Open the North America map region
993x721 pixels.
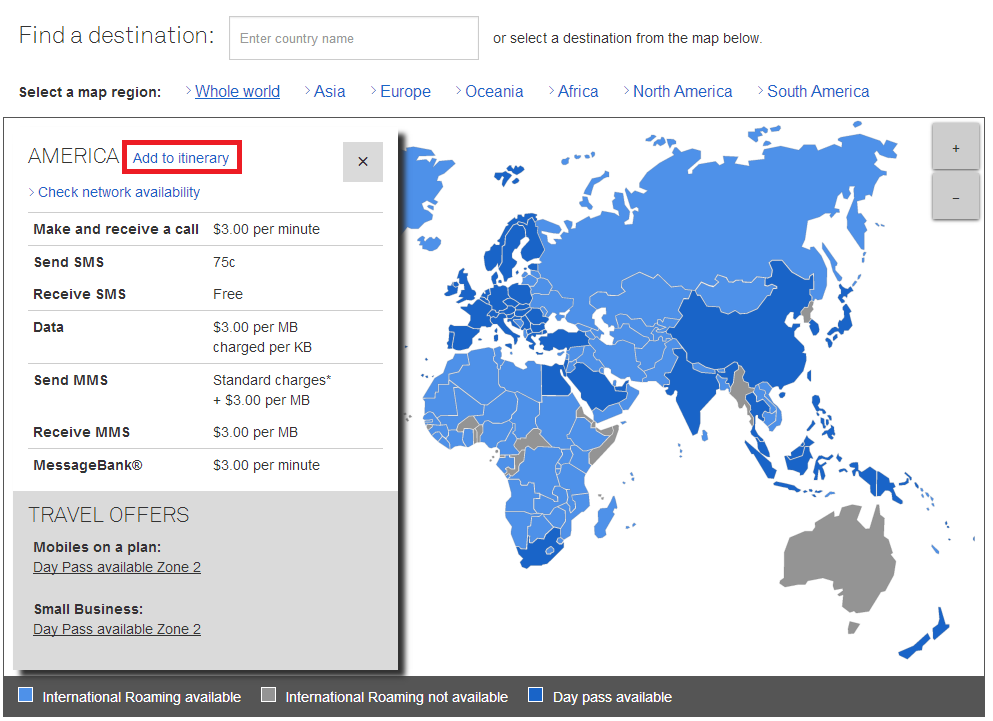682,91
